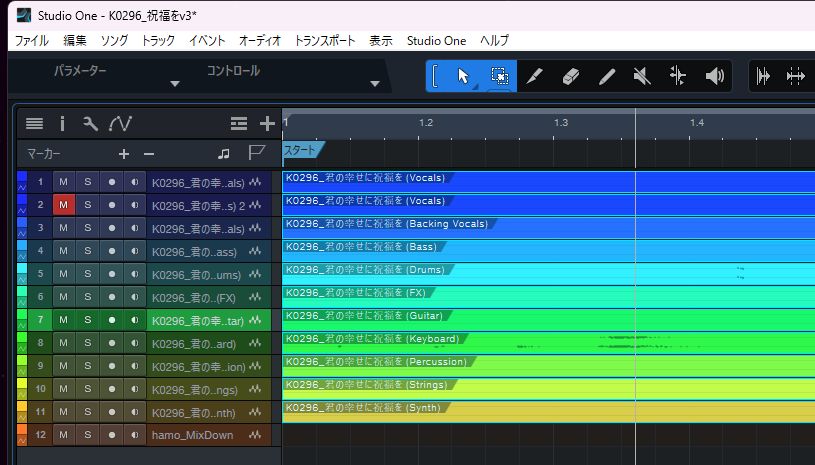Show automation with the curve icon
The height and width of the screenshot is (465, 815).
[120, 124]
